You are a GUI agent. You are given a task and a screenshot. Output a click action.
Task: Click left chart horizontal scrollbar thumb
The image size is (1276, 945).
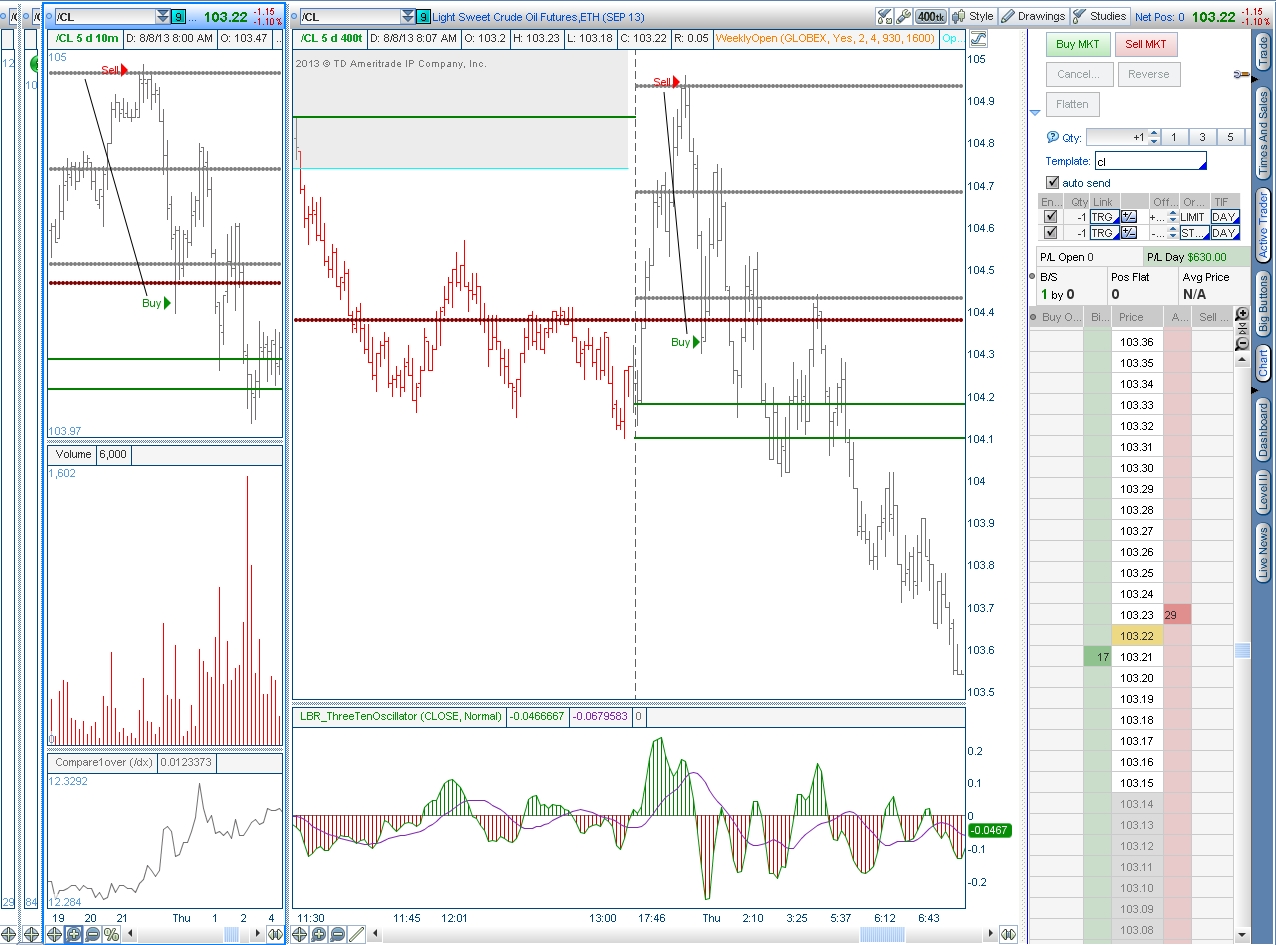click(231, 934)
